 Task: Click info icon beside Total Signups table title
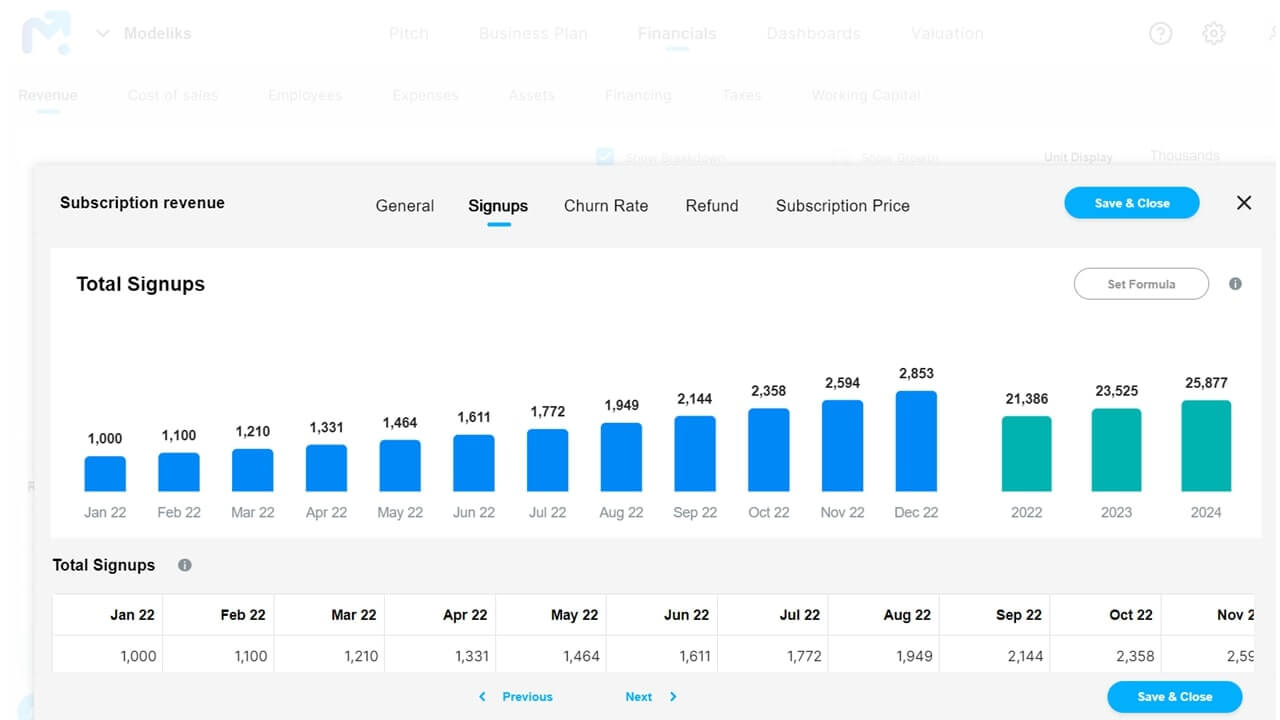(x=185, y=565)
